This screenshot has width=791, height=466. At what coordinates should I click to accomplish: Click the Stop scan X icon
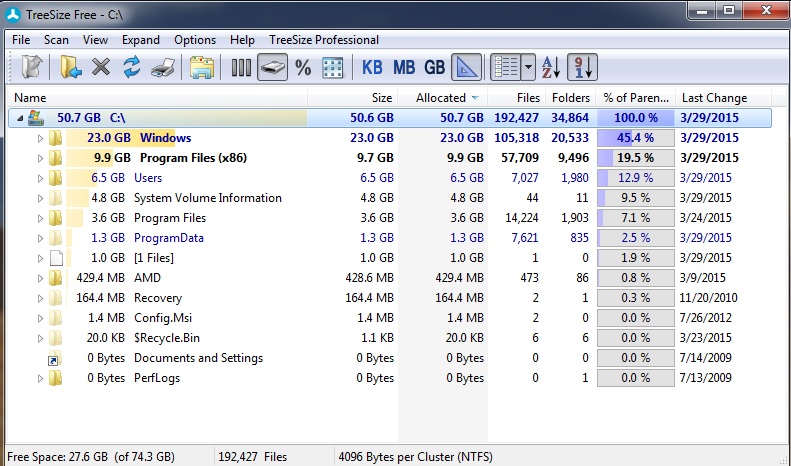pyautogui.click(x=100, y=68)
